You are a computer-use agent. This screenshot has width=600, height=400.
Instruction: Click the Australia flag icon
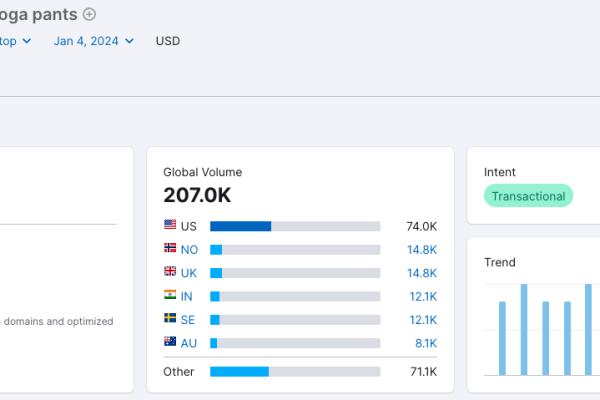170,341
